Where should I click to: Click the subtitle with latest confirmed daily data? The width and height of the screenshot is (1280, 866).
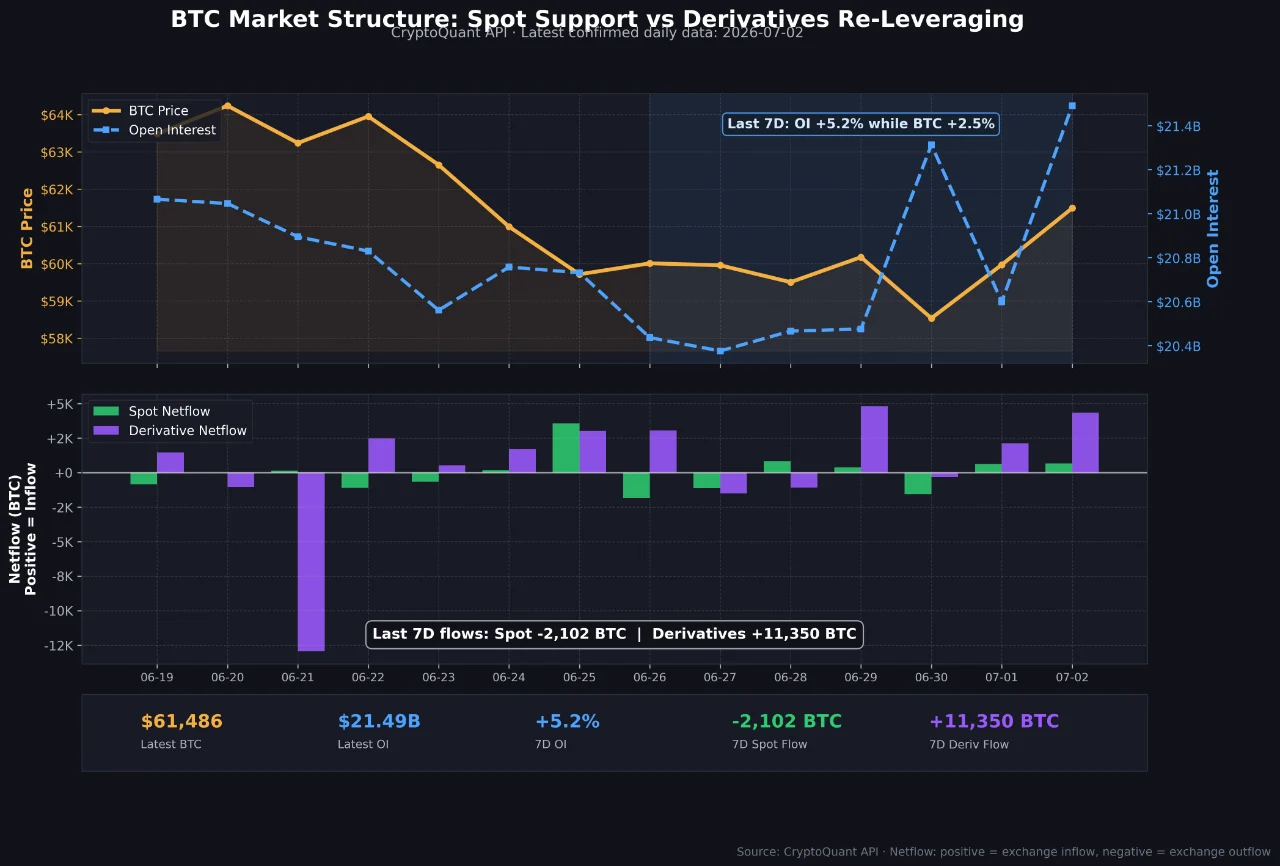(597, 33)
